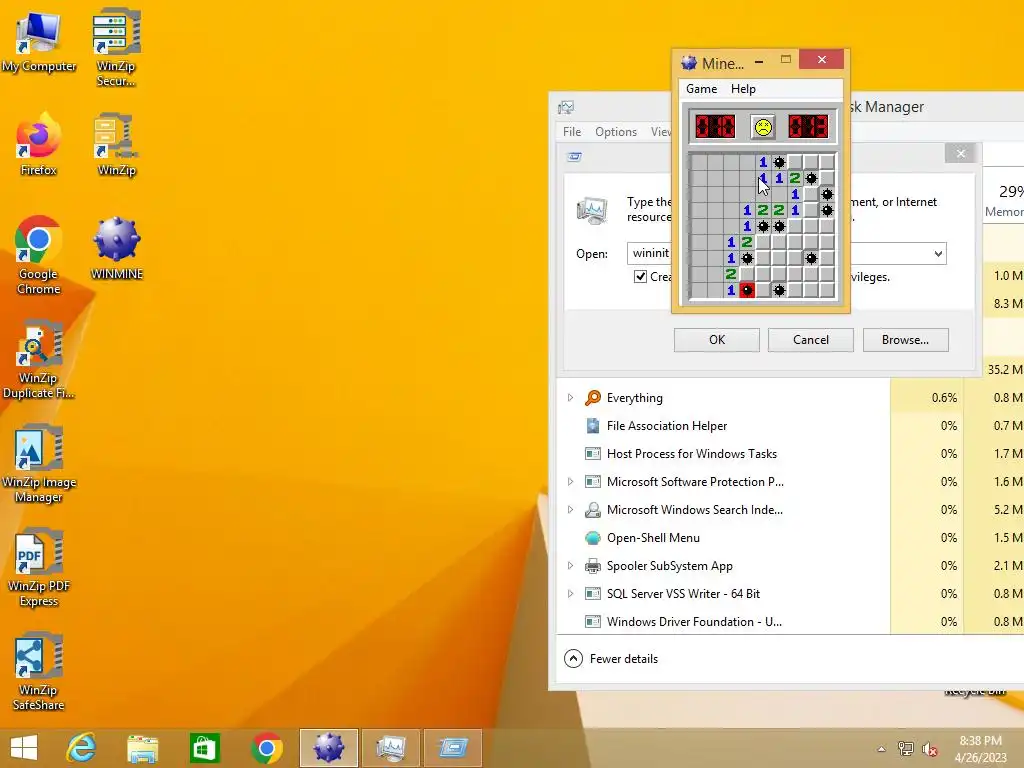
Task: Select the WinZip SafeShare desktop icon
Action: 39,671
